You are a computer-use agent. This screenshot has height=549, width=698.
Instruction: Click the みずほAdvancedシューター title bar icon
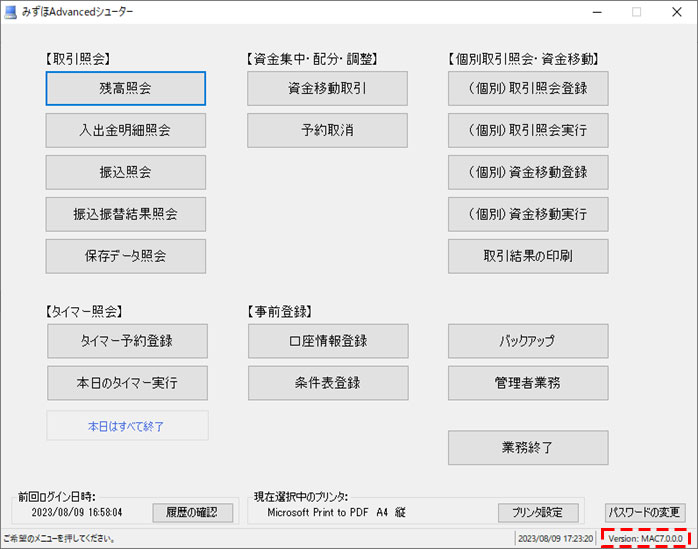[x=10, y=12]
